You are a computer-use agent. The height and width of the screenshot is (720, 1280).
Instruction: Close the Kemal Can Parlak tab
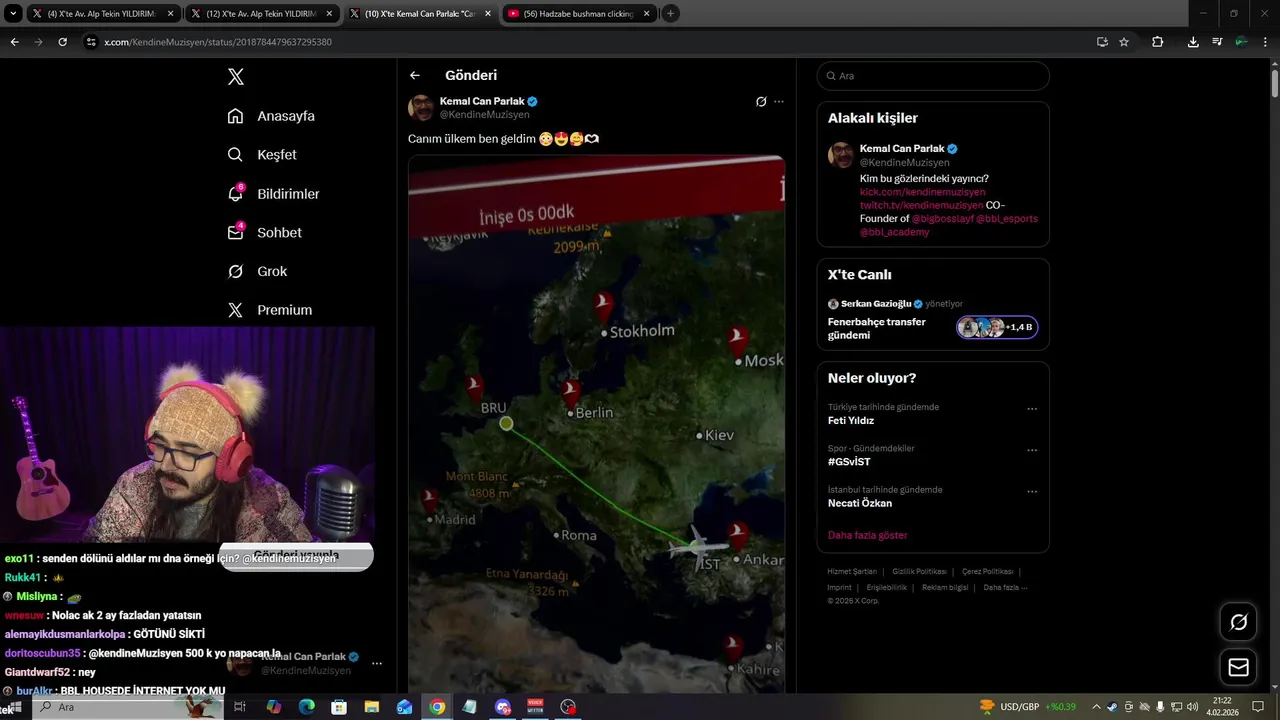click(487, 14)
